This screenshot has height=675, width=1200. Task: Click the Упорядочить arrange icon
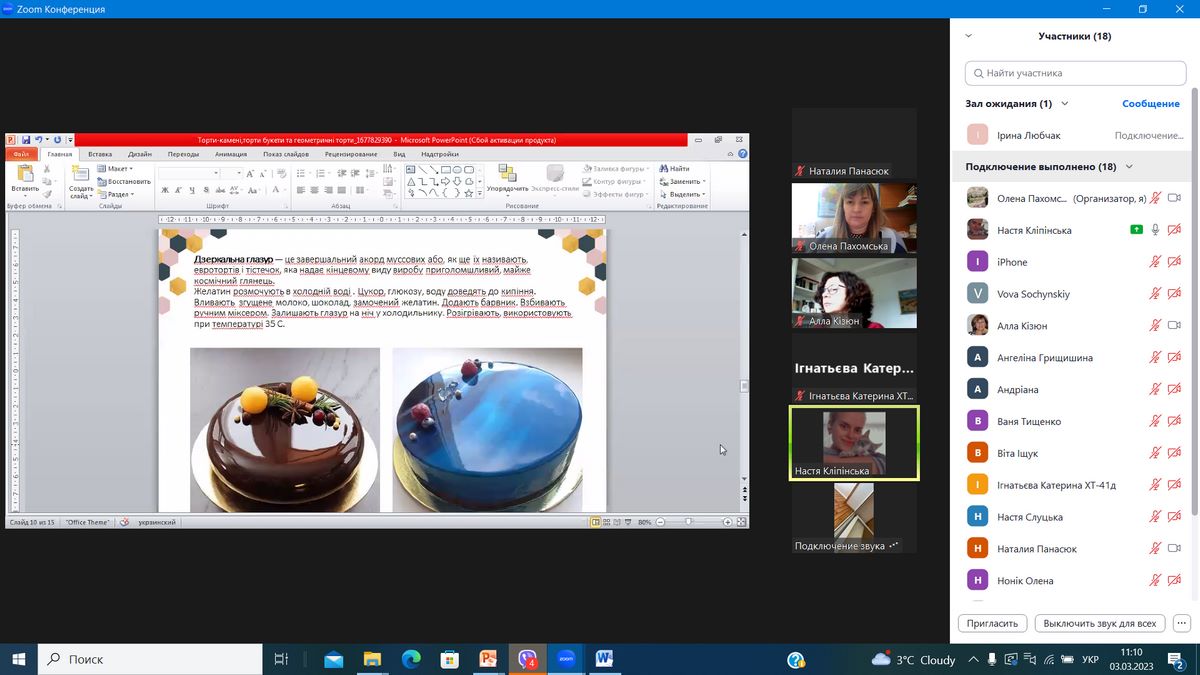[x=507, y=174]
